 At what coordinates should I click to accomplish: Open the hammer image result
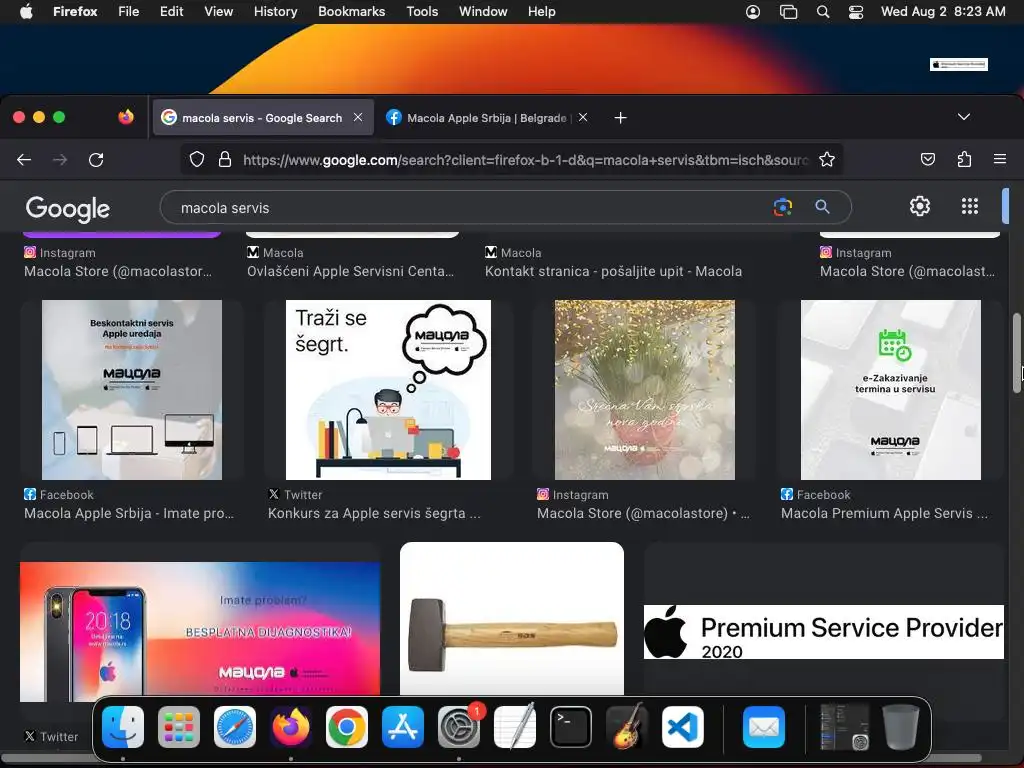click(512, 619)
